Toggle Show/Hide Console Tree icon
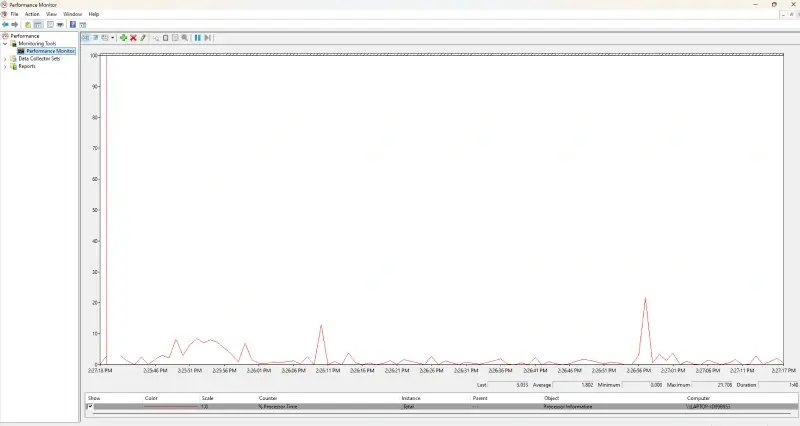The width and height of the screenshot is (800, 426). point(38,24)
